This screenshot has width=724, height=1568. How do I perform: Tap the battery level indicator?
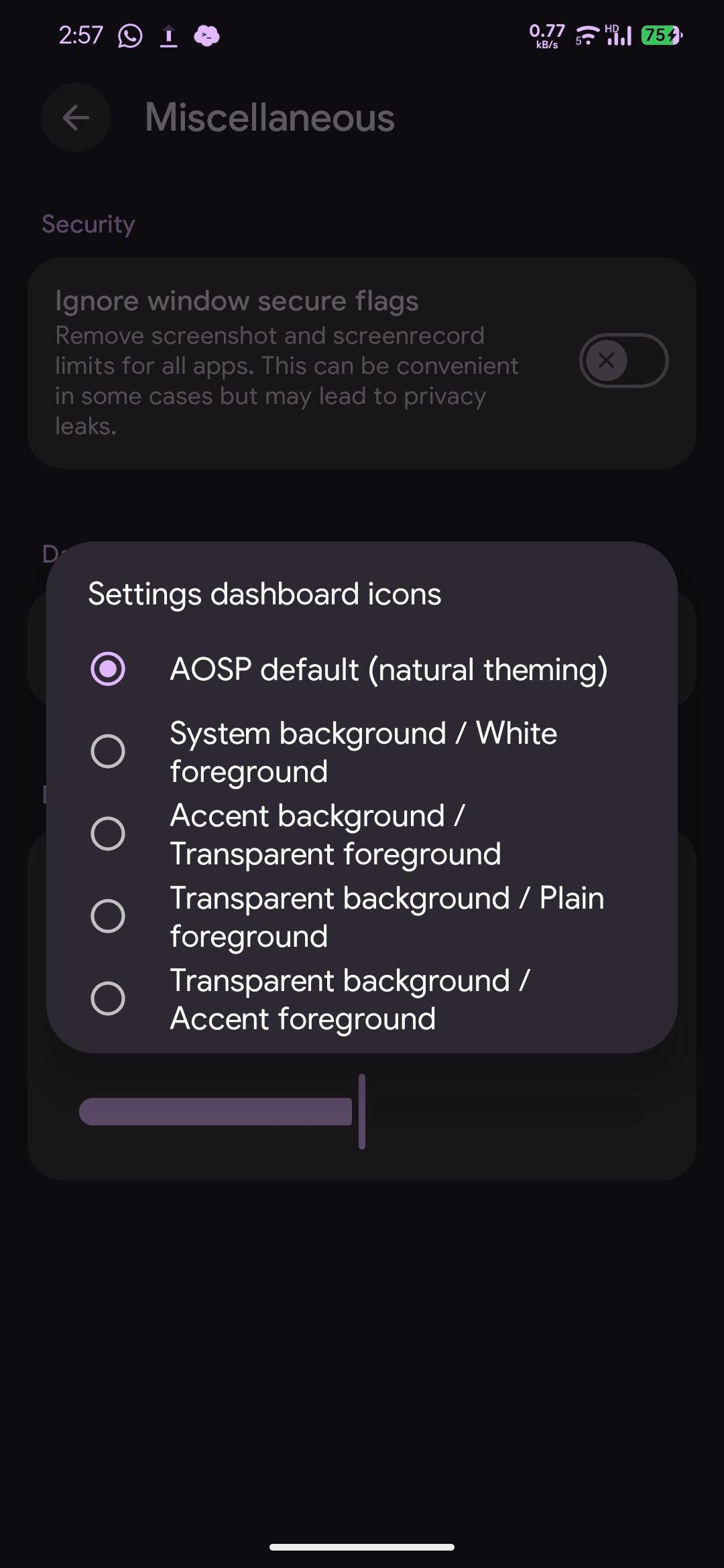(x=661, y=35)
